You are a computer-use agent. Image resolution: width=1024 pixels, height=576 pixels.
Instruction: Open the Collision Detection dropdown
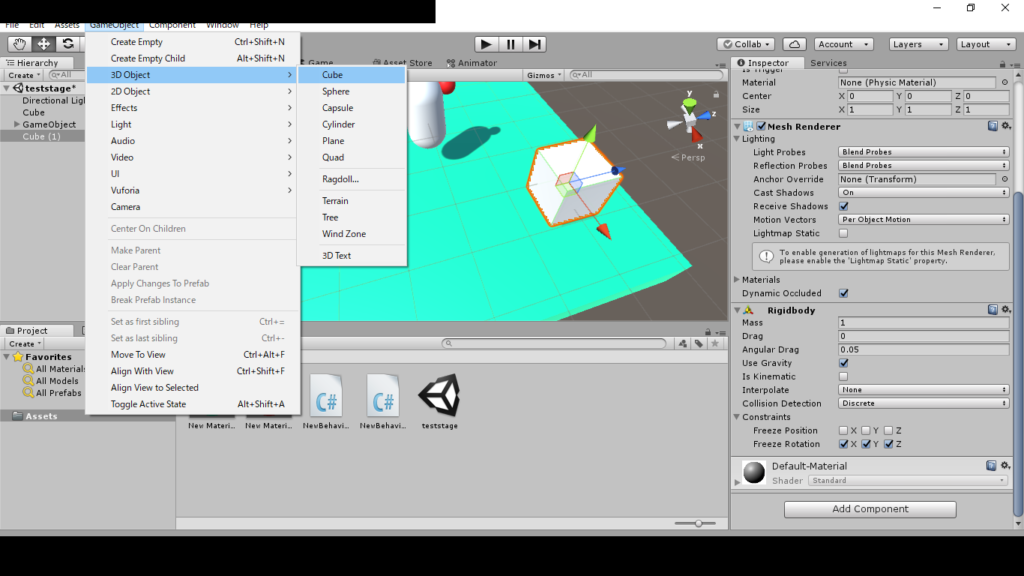(x=923, y=404)
